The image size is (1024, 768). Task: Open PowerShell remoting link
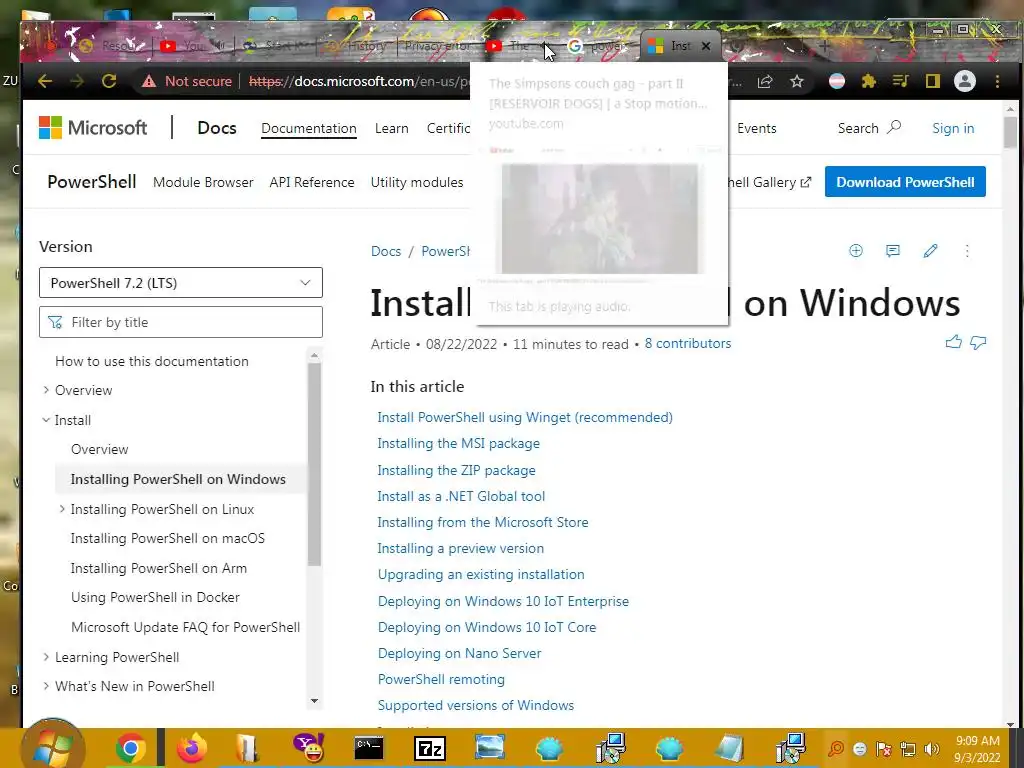pos(441,679)
